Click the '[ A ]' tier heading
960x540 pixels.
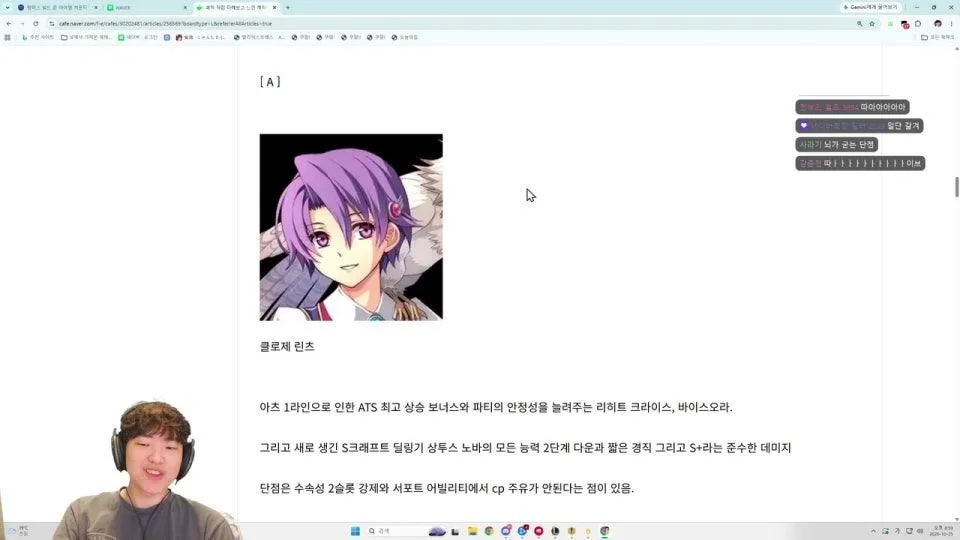click(270, 82)
